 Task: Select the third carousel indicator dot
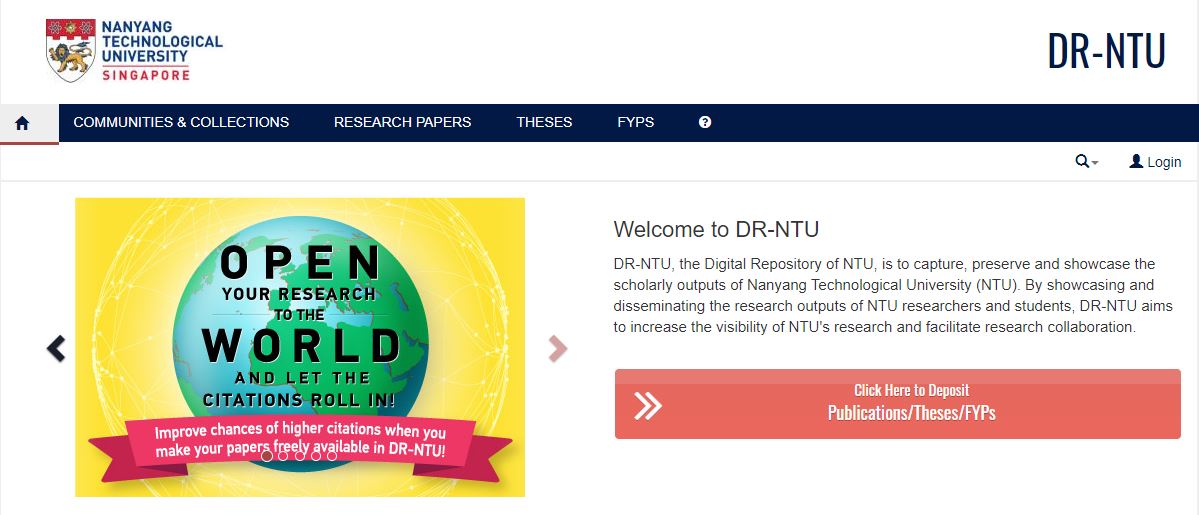(x=299, y=456)
